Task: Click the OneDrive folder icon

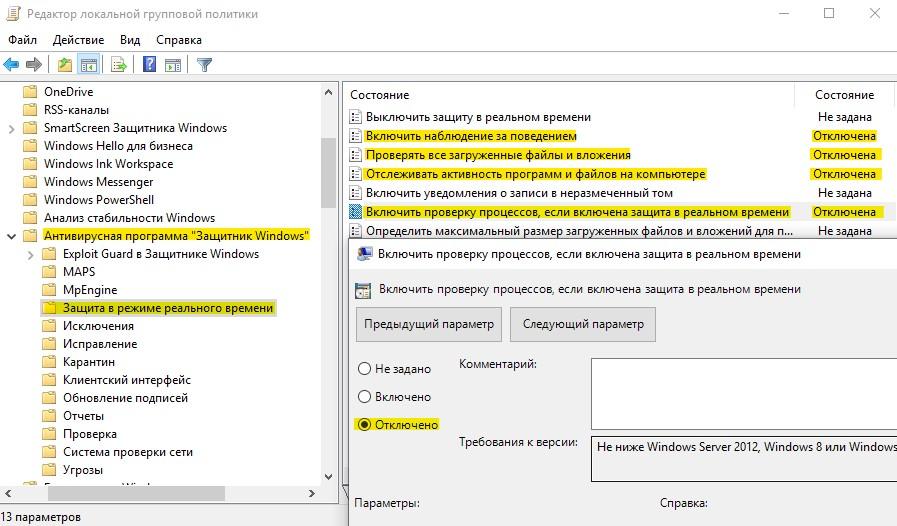Action: coord(30,92)
